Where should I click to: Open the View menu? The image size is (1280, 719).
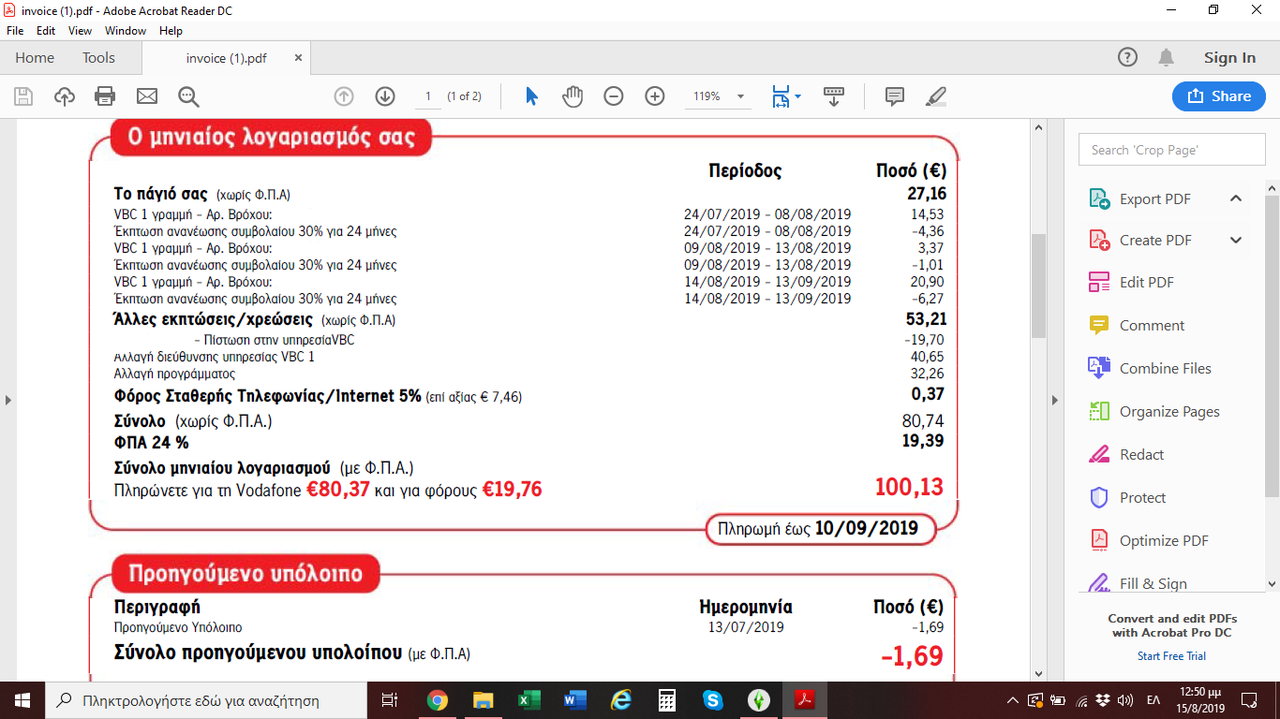(80, 31)
